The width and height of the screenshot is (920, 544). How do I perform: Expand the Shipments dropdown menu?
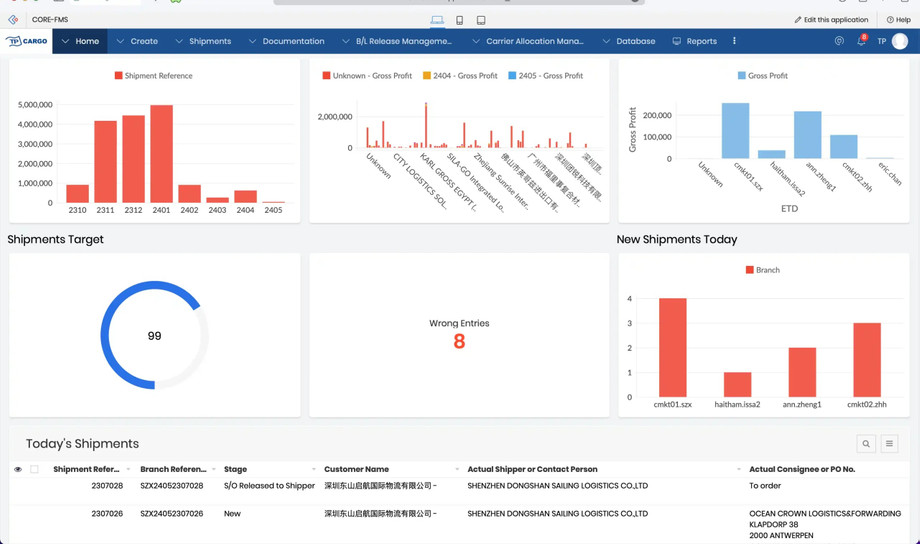pyautogui.click(x=203, y=42)
